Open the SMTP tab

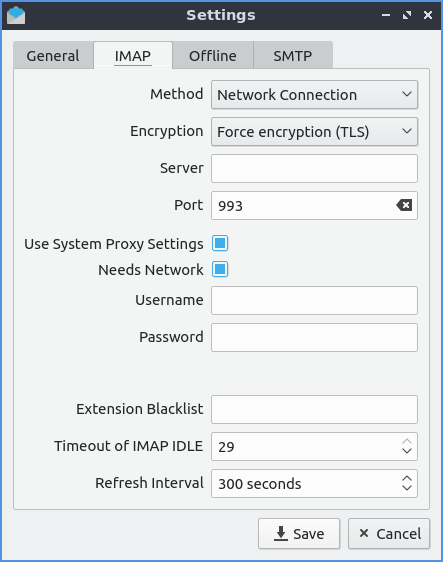coord(293,56)
